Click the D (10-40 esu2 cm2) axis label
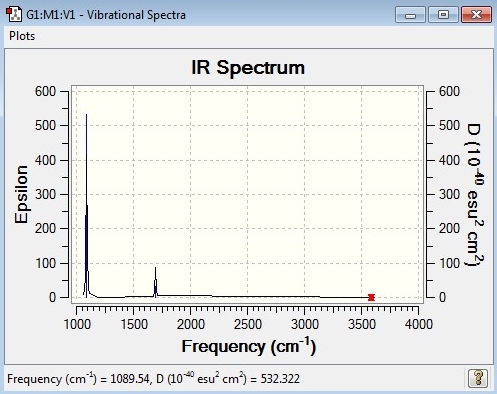Viewport: 497px width, 394px height. click(x=474, y=195)
